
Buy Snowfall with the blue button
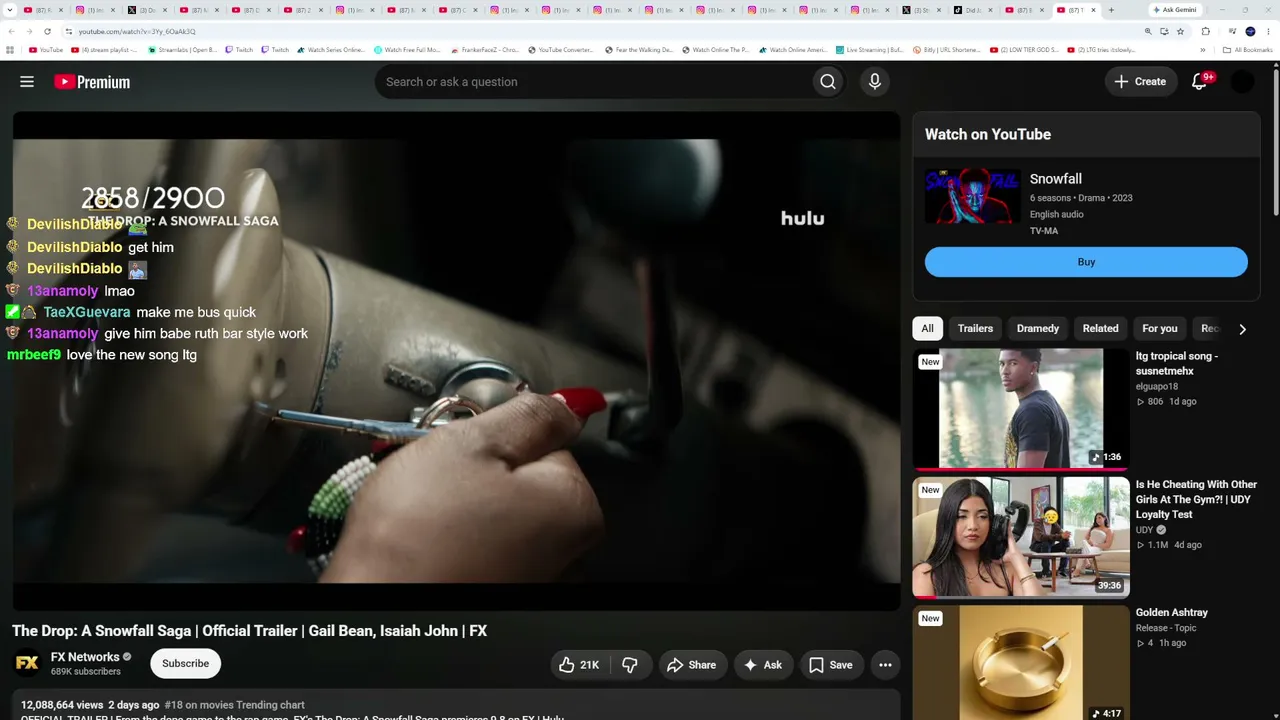pyautogui.click(x=1086, y=262)
